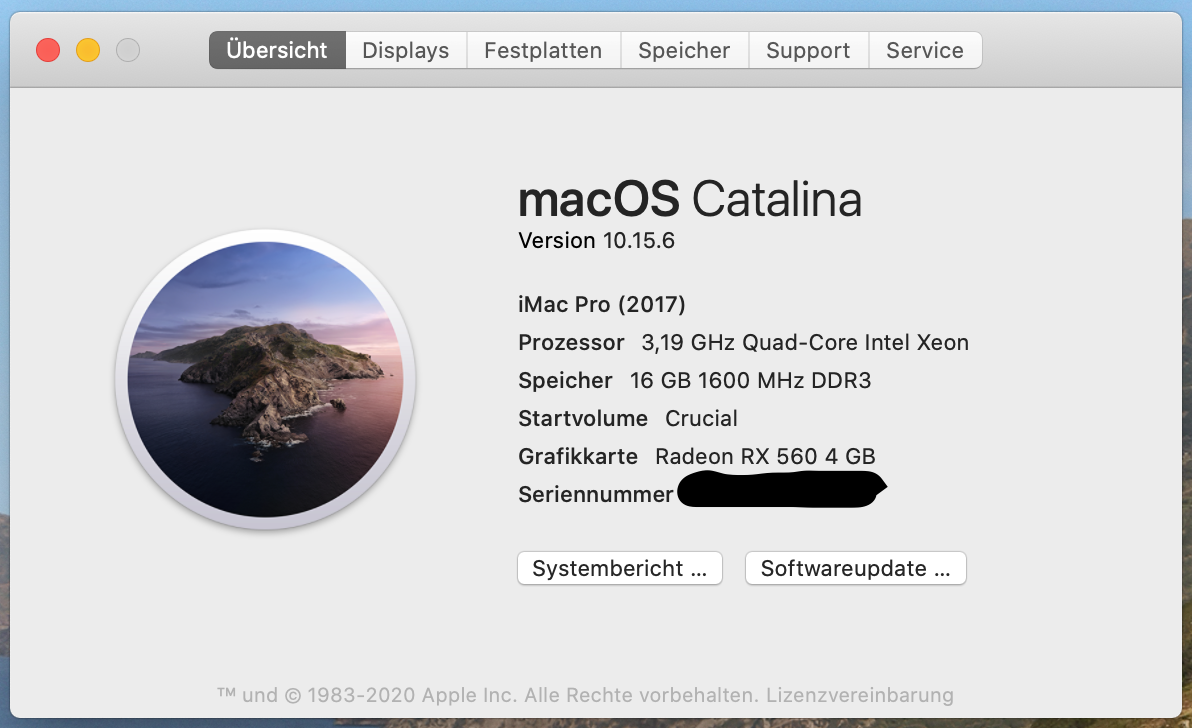Open the Systembericht report
The height and width of the screenshot is (728, 1192).
[620, 569]
